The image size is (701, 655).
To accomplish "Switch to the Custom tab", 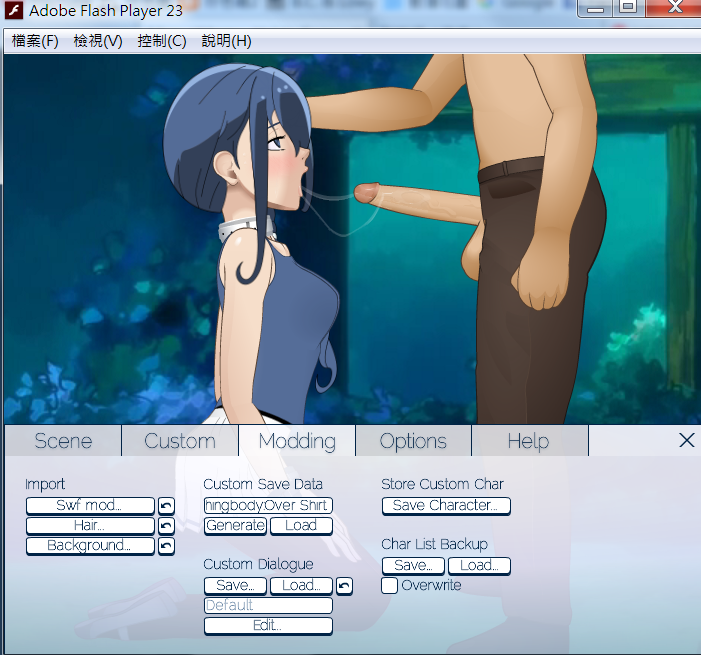I will [x=180, y=441].
